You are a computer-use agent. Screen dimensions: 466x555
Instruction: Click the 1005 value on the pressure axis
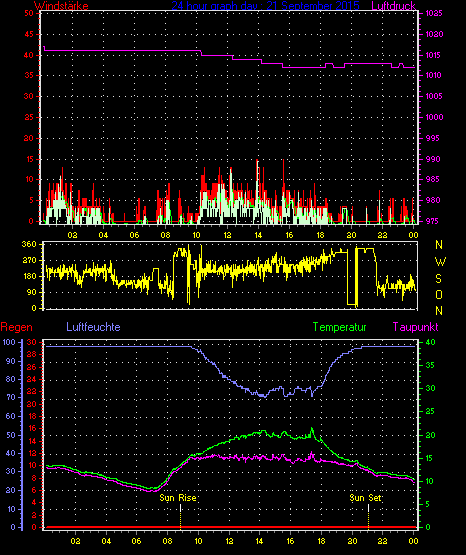(434, 96)
